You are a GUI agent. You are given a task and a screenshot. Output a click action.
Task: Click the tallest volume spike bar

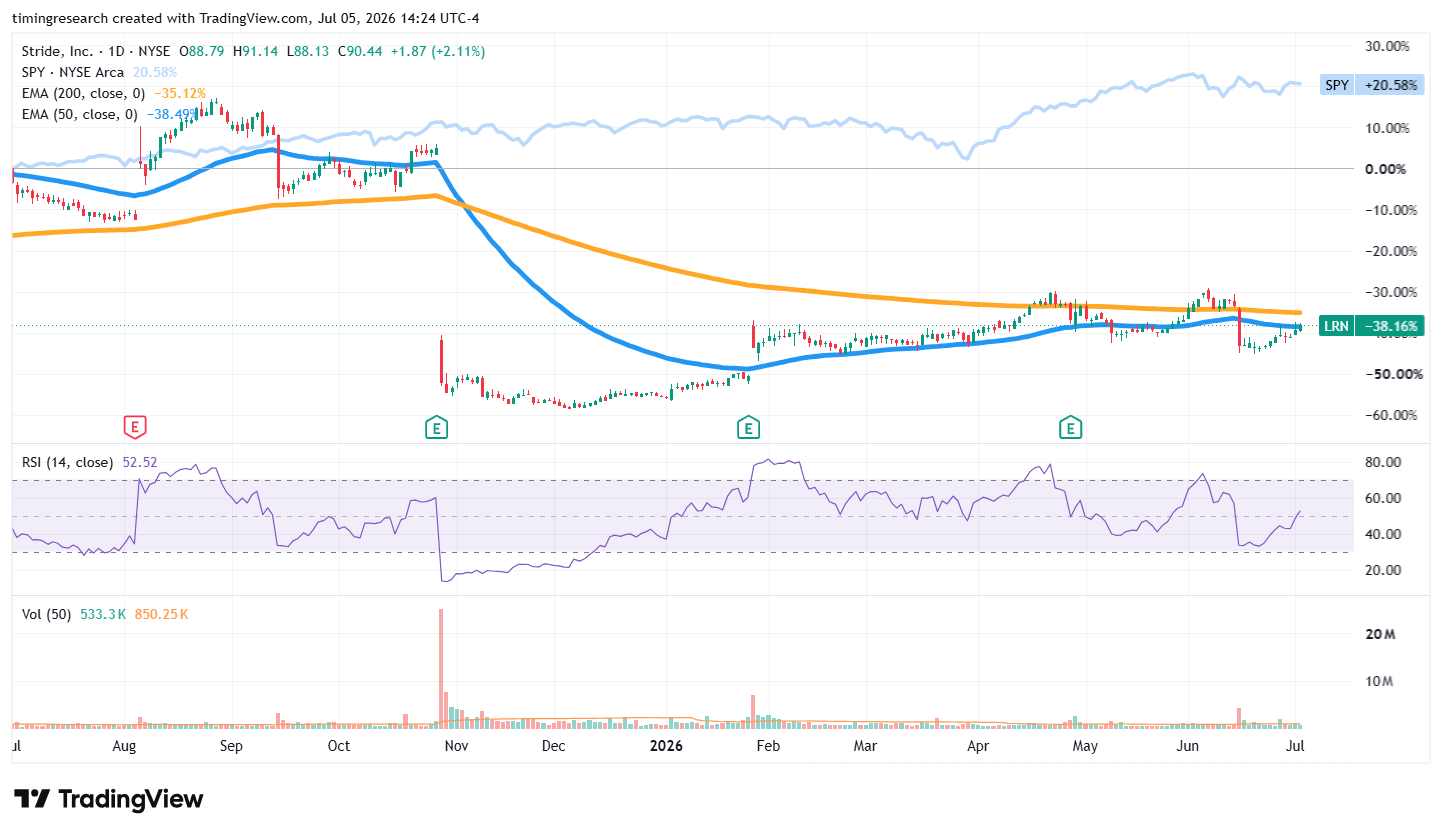click(441, 668)
